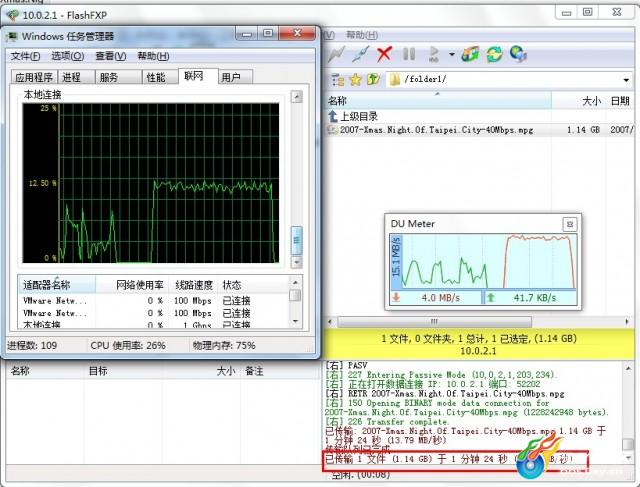This screenshot has height=487, width=640.
Task: Switch to the 应用程序 tab
Action: [34, 77]
